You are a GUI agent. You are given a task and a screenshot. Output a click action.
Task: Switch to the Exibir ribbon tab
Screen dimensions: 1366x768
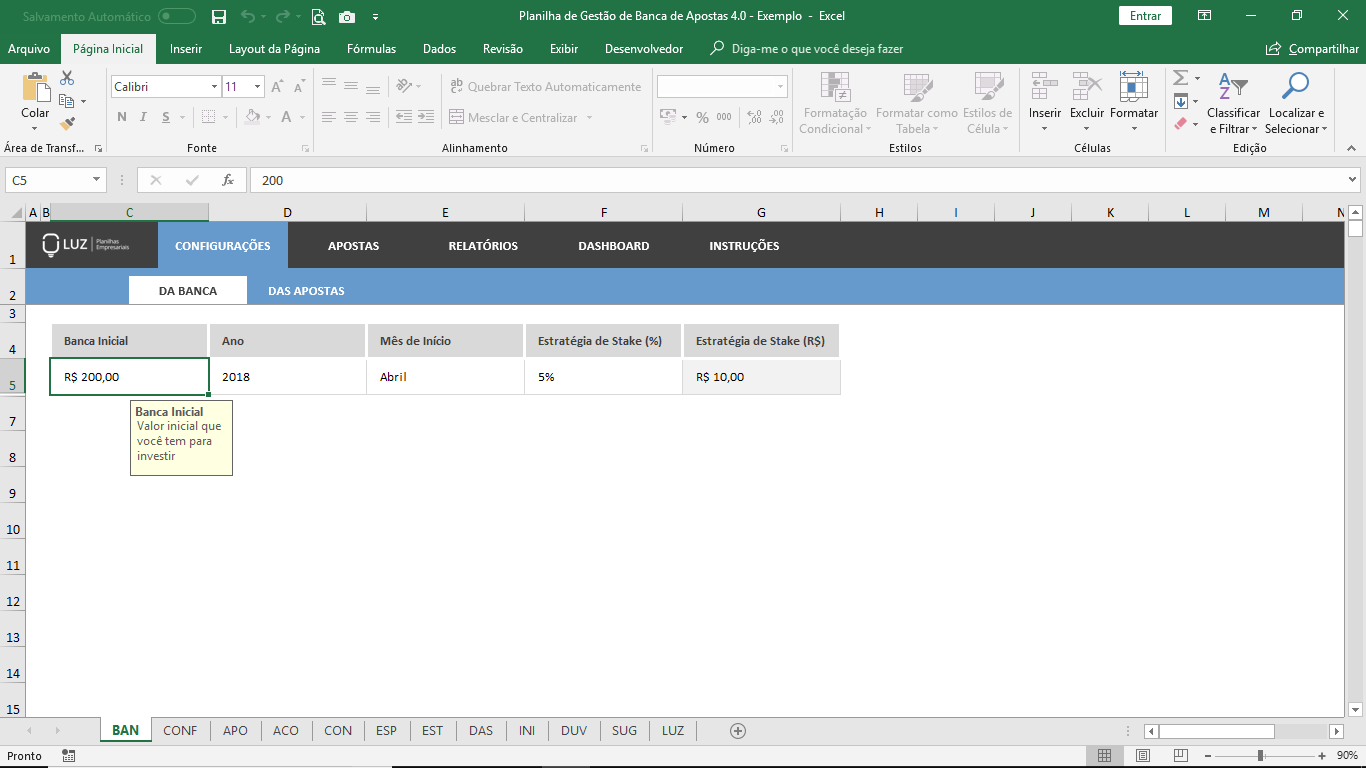[564, 49]
